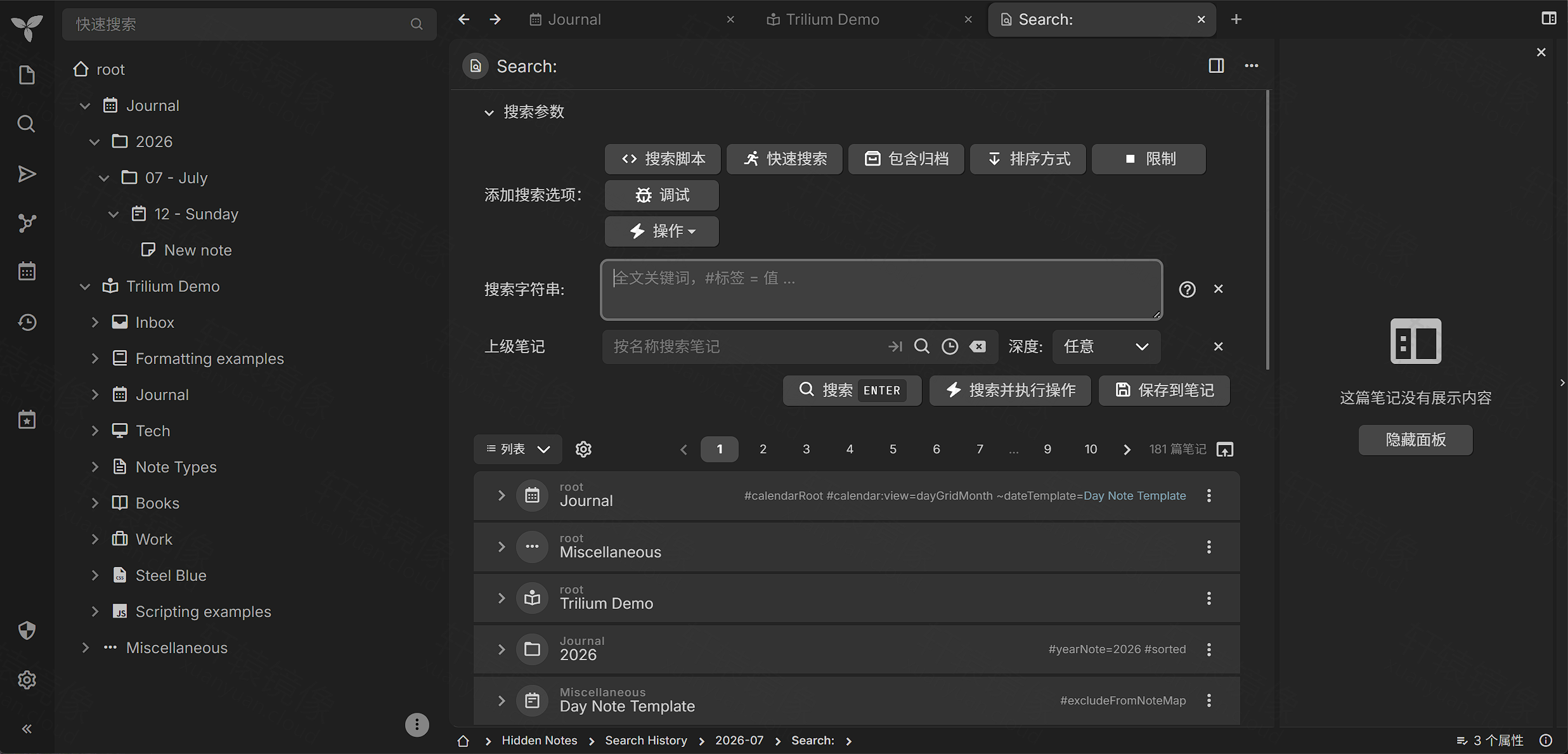Open search via sidebar magnifier icon
The width and height of the screenshot is (1568, 754).
click(x=27, y=124)
